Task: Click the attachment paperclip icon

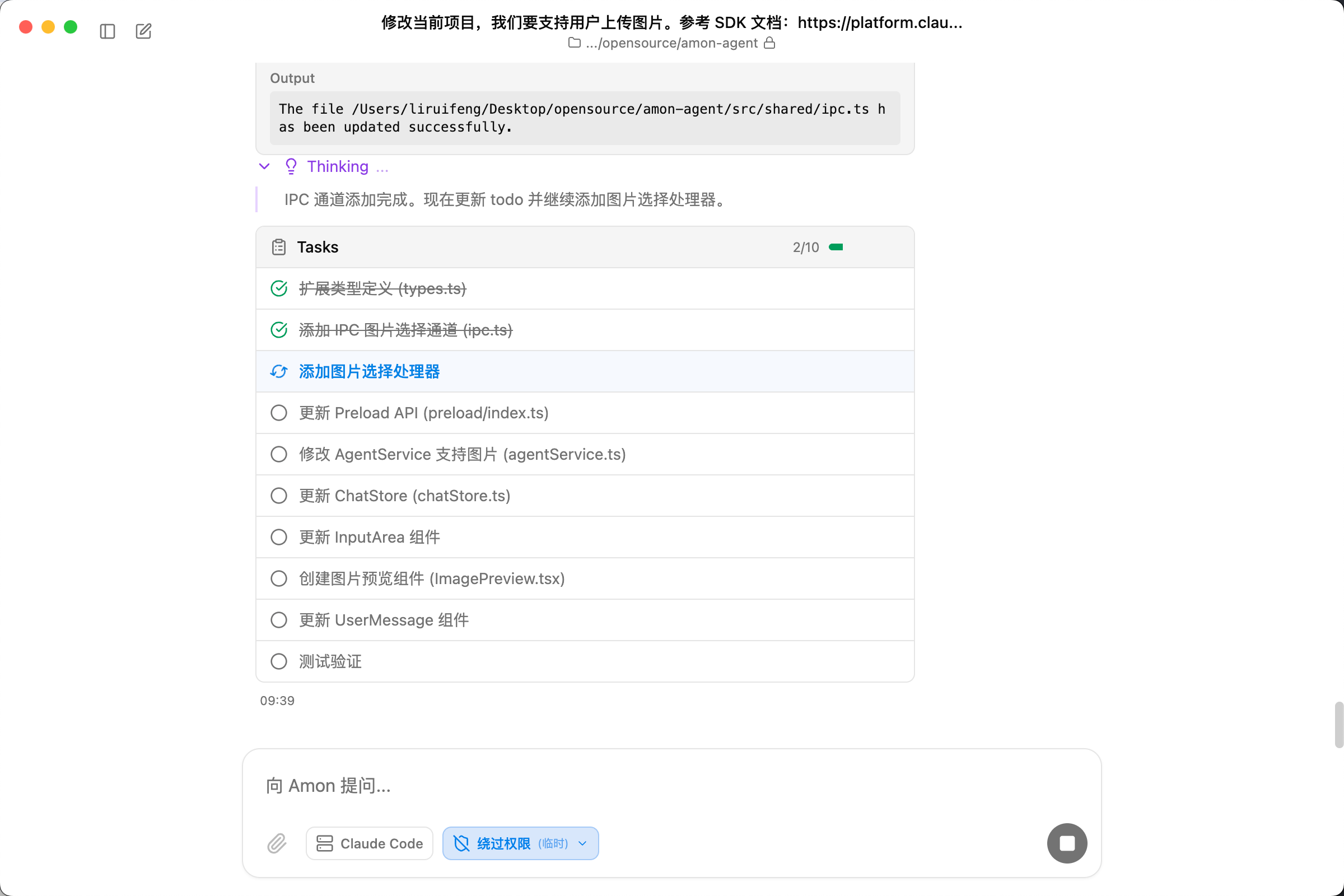Action: [x=277, y=843]
